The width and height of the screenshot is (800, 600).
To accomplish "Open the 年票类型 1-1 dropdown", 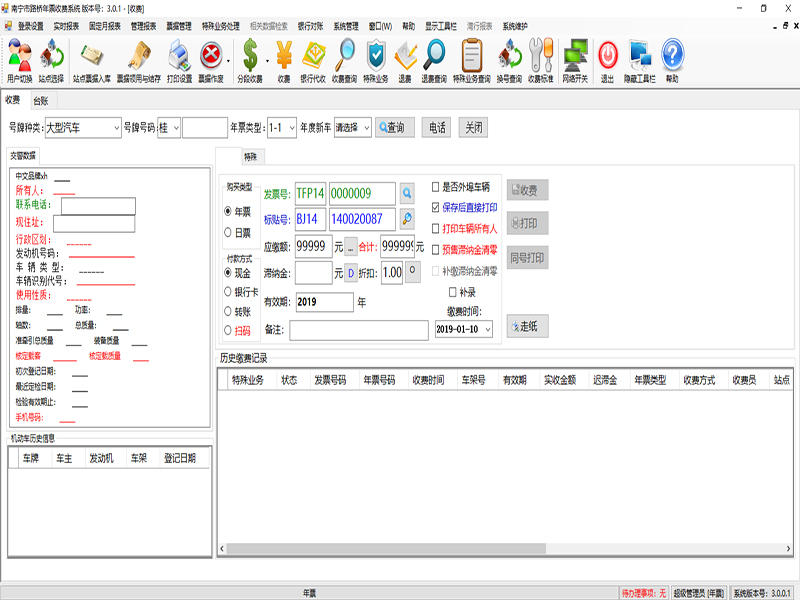I will tap(292, 128).
